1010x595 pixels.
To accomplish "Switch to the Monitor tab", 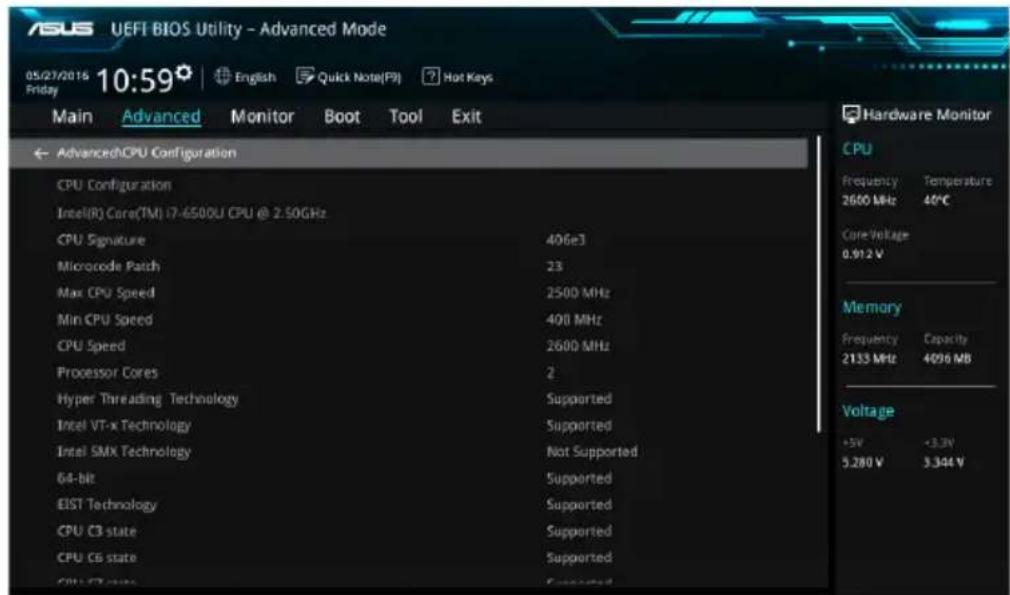I will (x=262, y=117).
